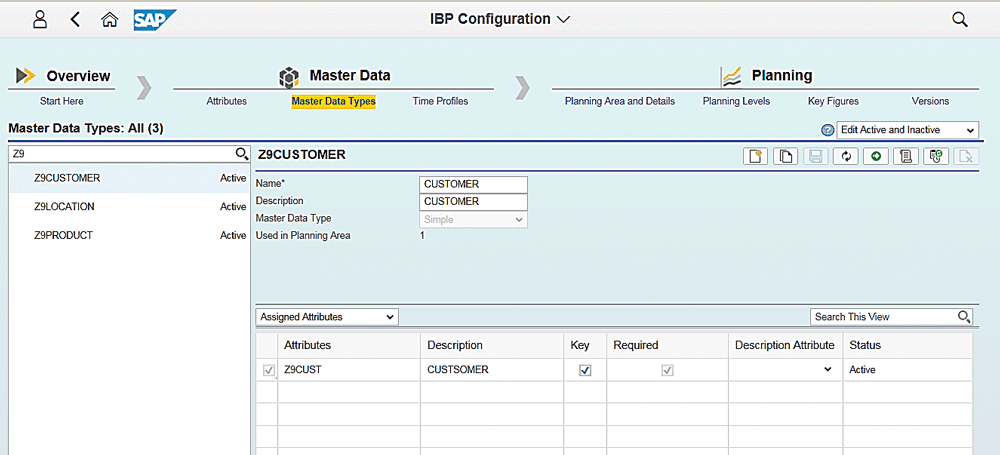1000x455 pixels.
Task: Open the Edit Active and Inactive dropdown
Action: point(907,130)
